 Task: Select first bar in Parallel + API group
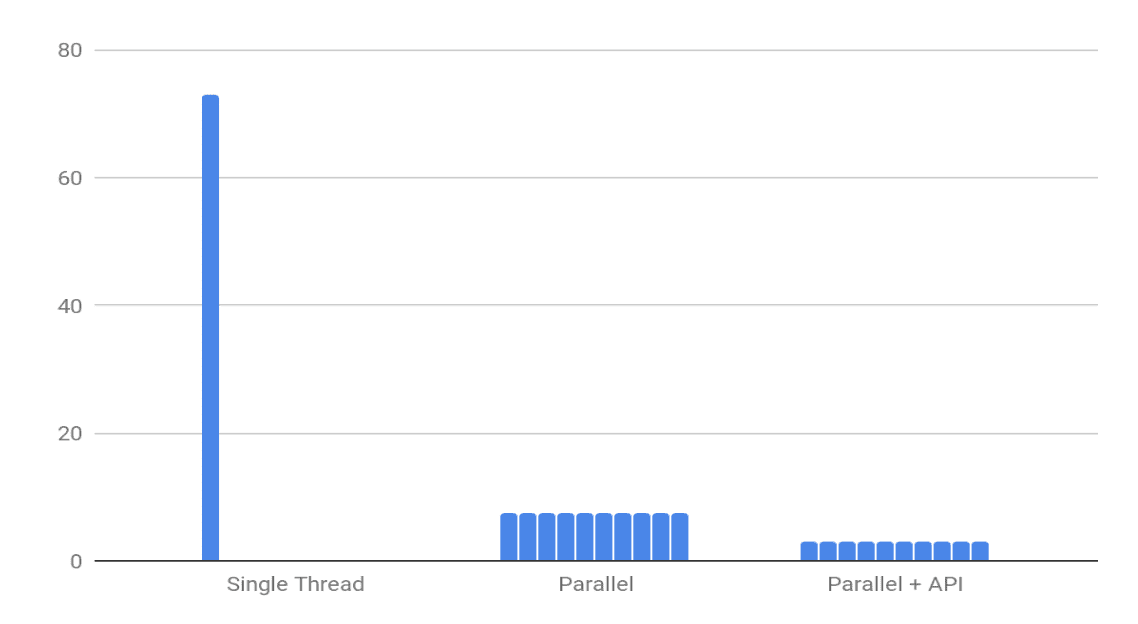point(809,551)
